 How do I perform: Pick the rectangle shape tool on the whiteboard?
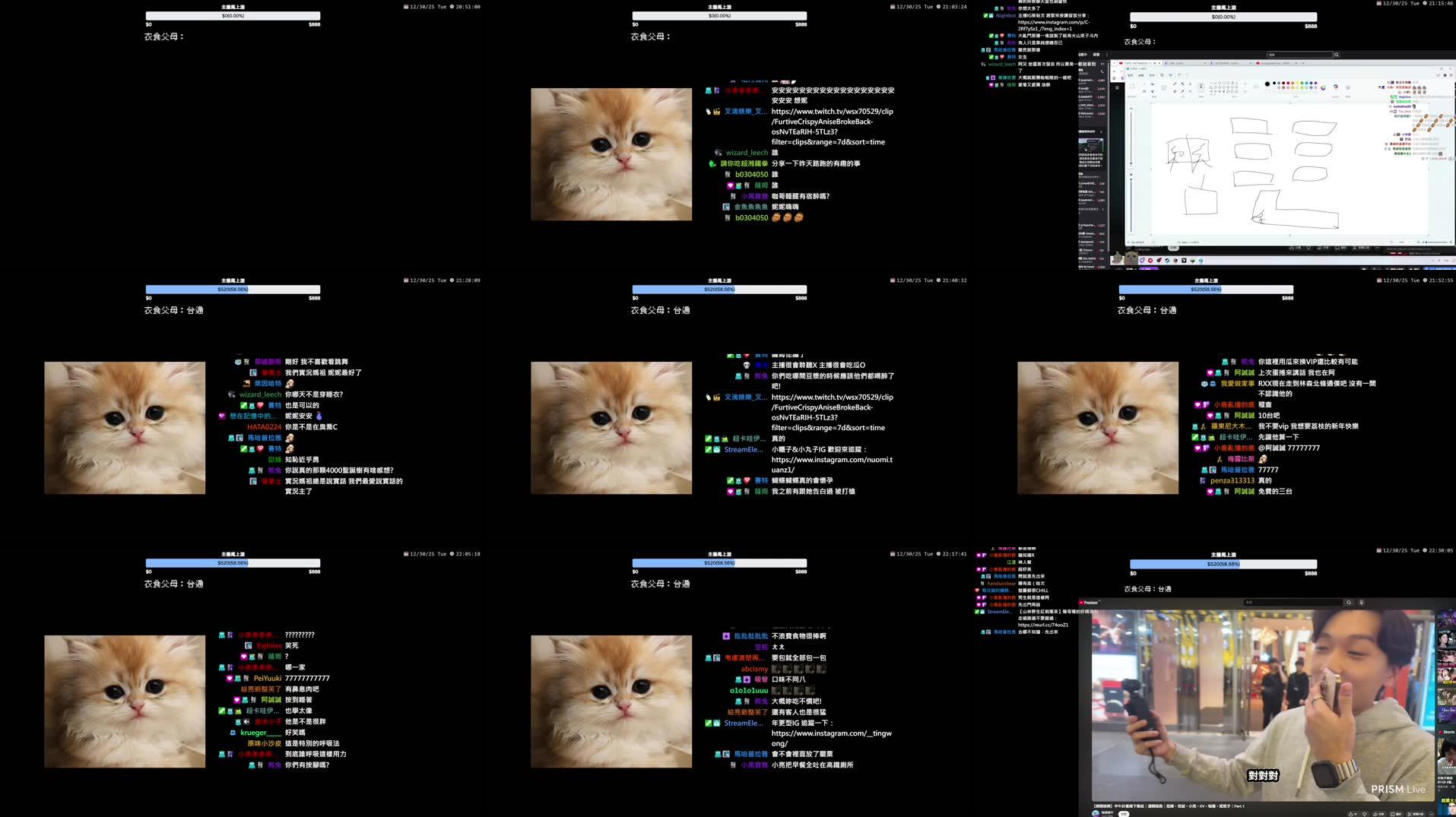[x=1227, y=84]
